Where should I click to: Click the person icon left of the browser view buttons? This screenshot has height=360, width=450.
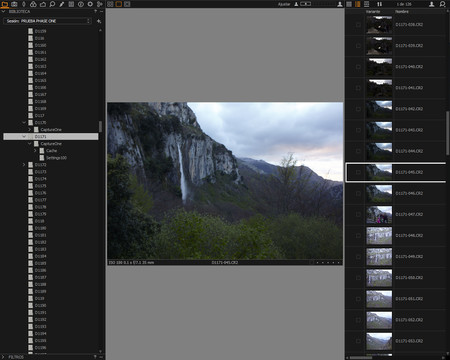(340, 4)
